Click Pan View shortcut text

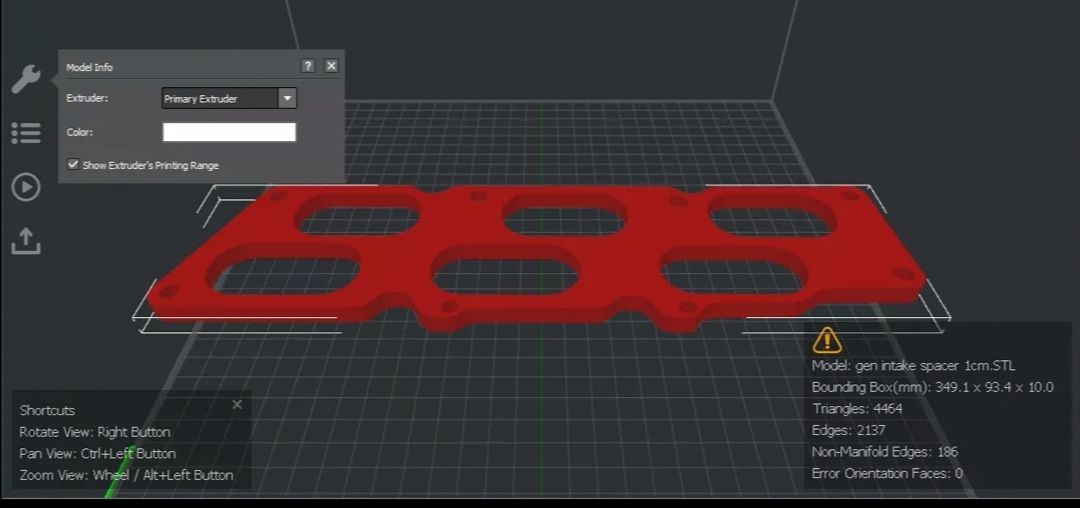click(x=98, y=454)
